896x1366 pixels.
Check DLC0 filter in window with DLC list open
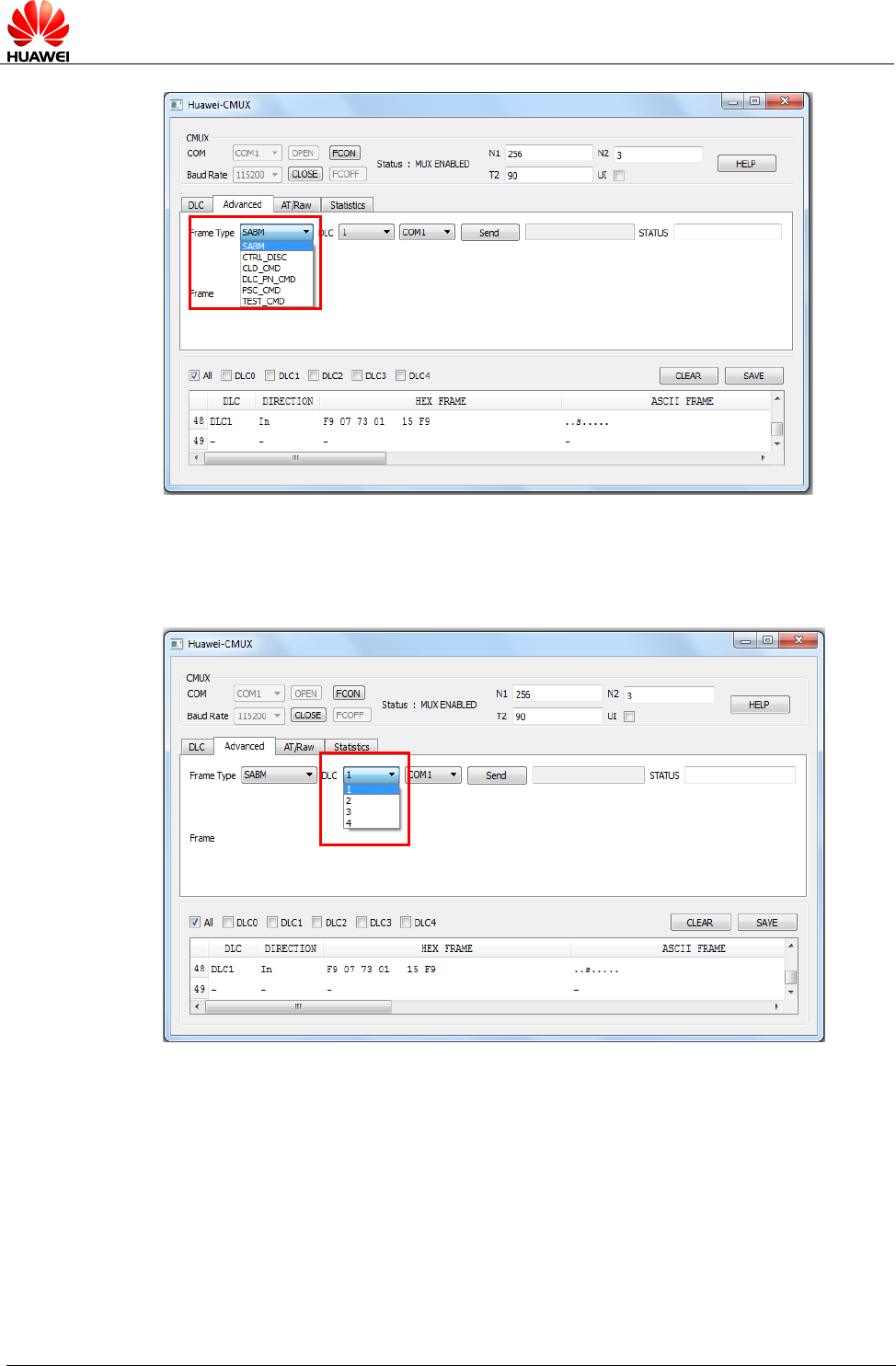[228, 923]
